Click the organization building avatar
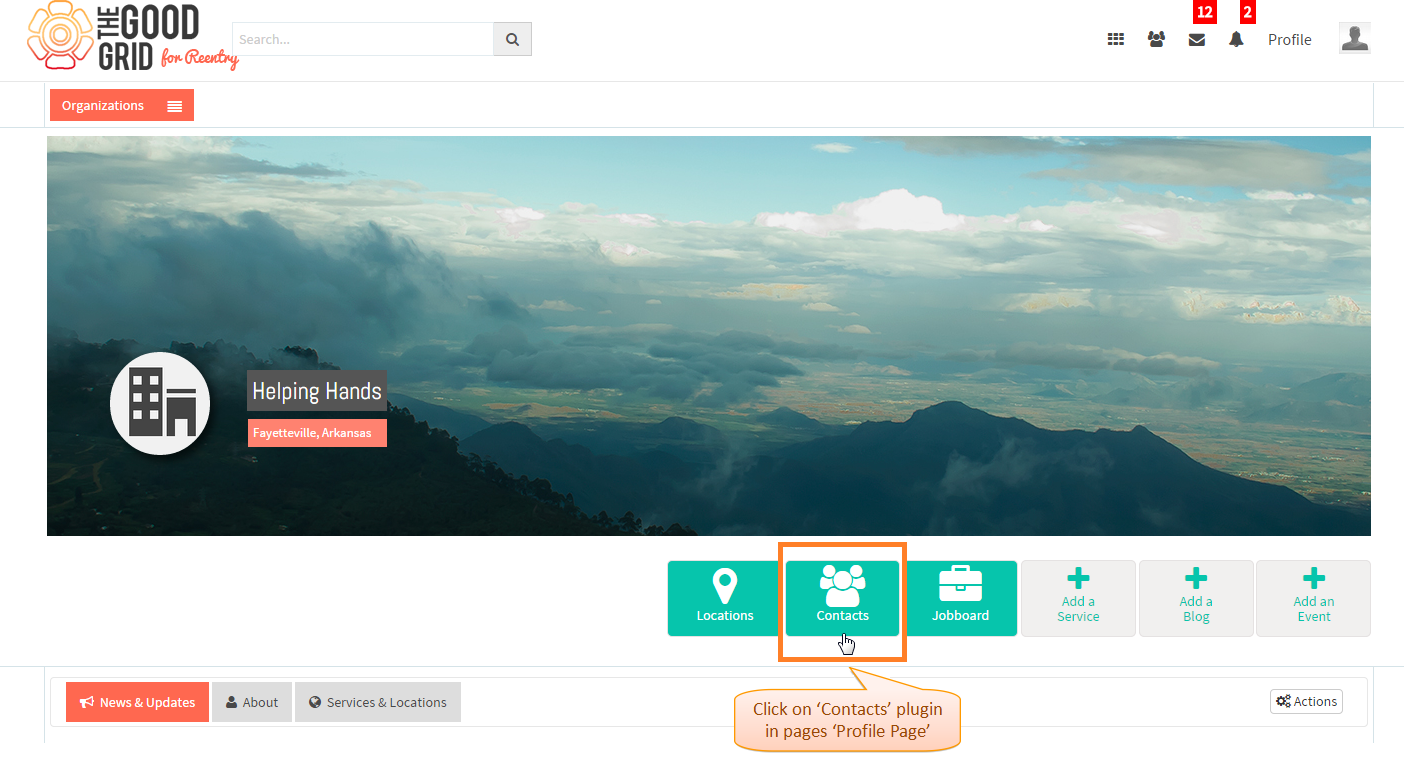The height and width of the screenshot is (773, 1404). 160,402
